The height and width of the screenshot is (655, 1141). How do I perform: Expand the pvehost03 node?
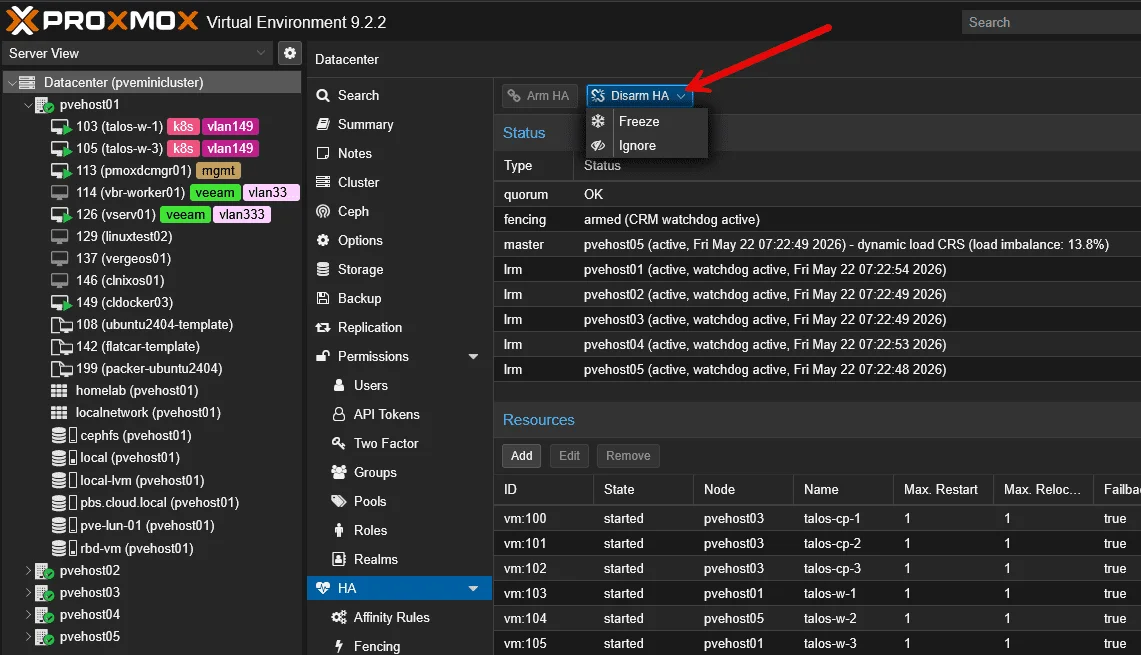(28, 592)
